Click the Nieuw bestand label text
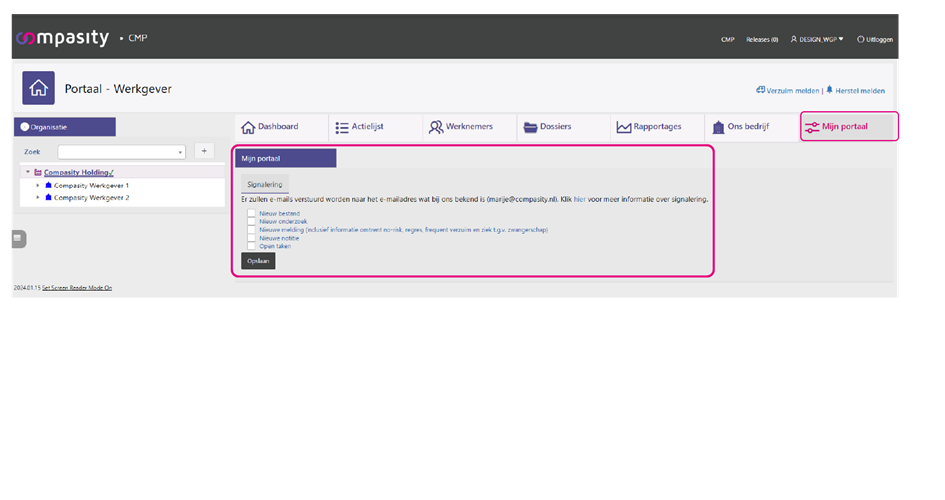Screen dimensions: 945x500 pos(279,213)
